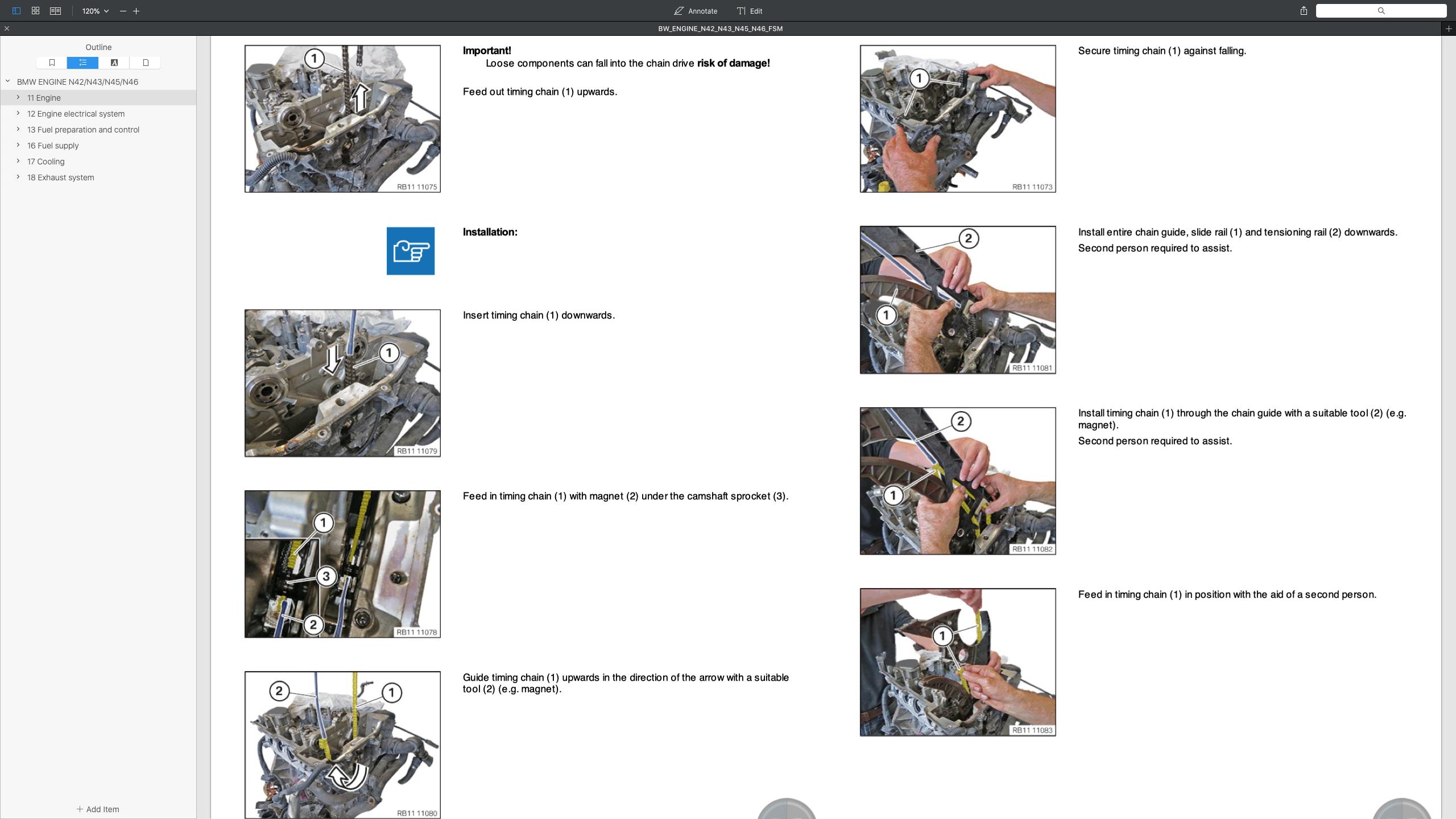Select the BW_ENGINE_N42_N43_N45_N46_FSM document tab

click(720, 28)
